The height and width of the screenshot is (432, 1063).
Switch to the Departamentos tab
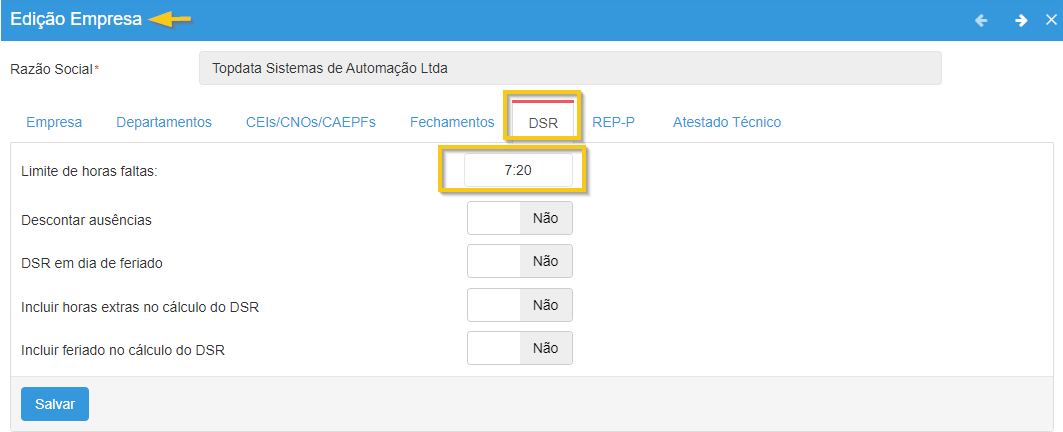pyautogui.click(x=164, y=122)
